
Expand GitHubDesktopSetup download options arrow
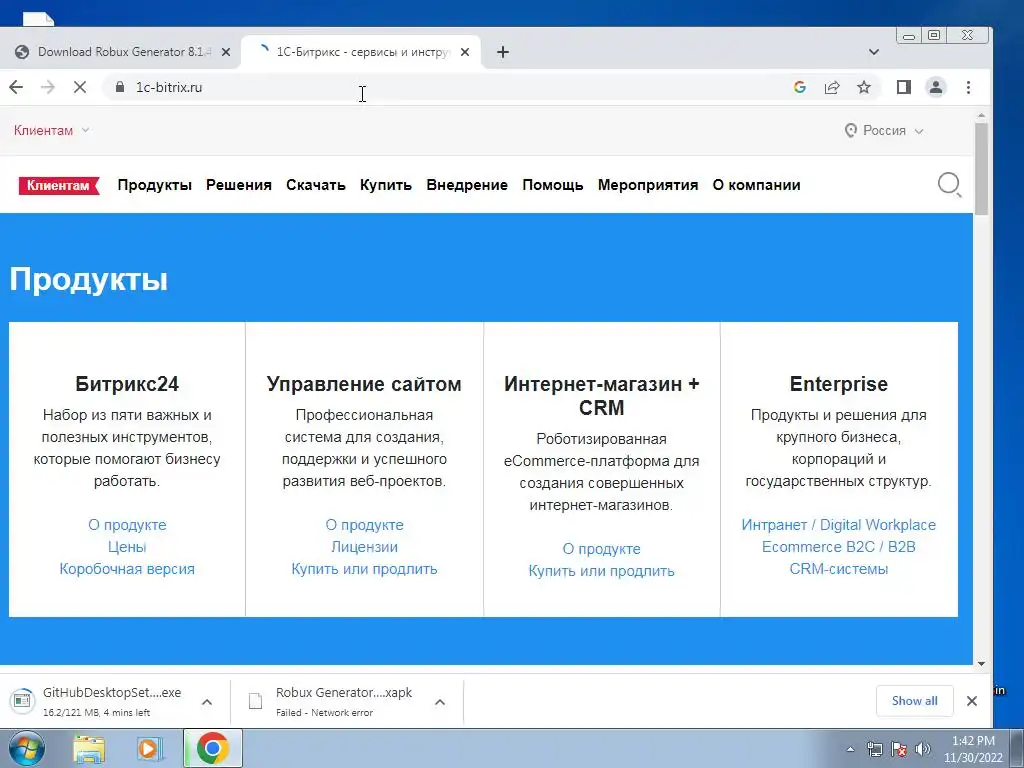[x=207, y=702]
